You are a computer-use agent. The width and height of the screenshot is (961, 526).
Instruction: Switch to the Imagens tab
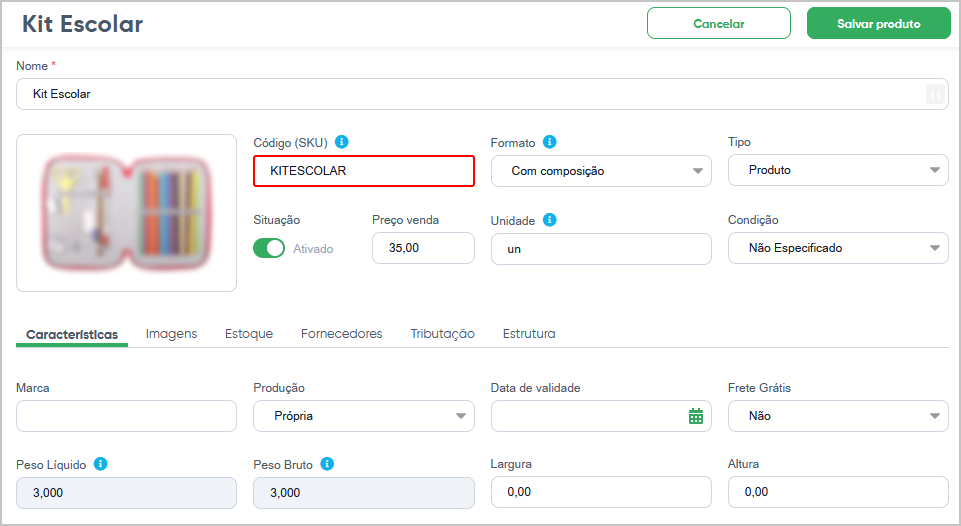[172, 334]
